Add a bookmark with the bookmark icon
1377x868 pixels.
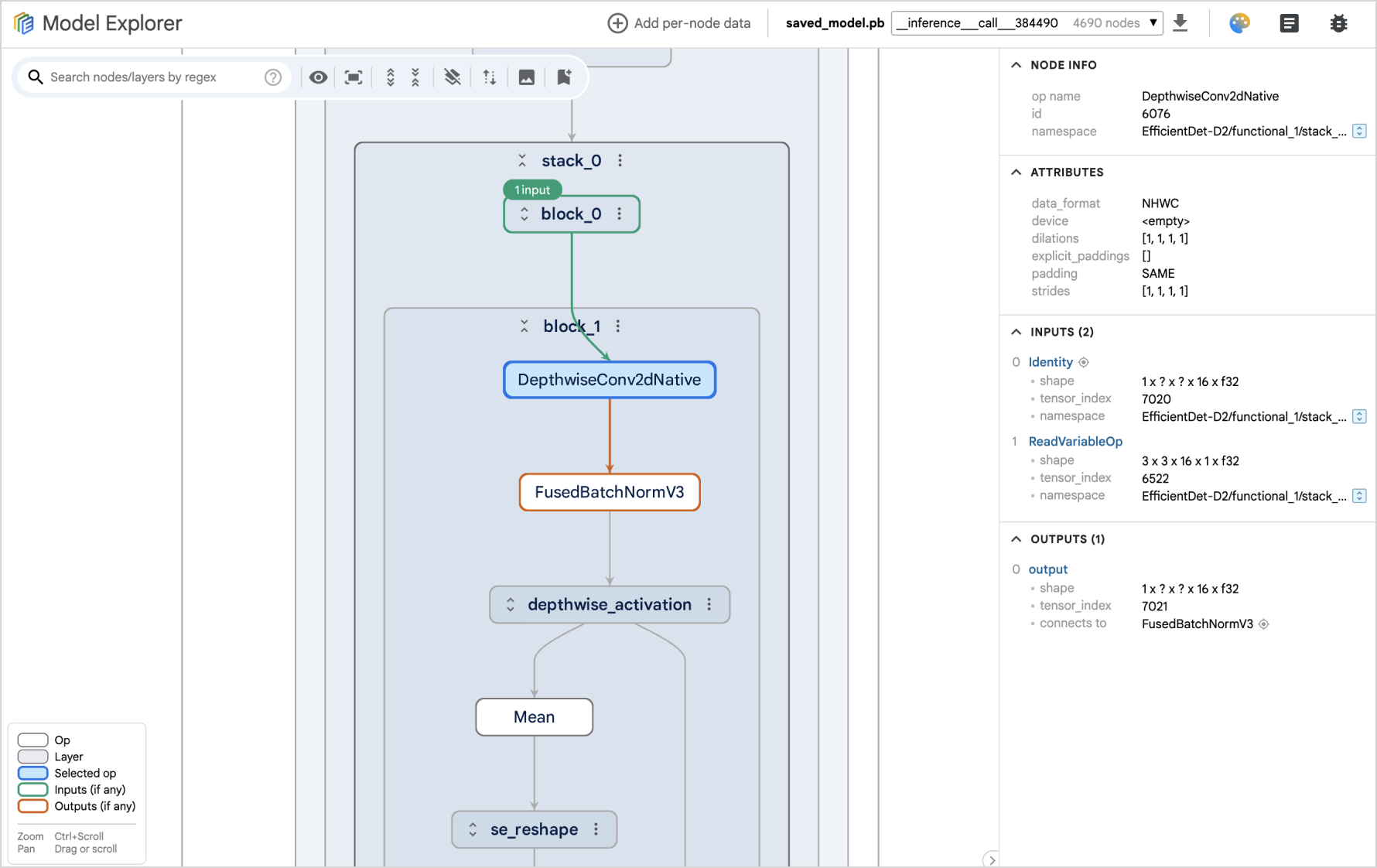563,77
